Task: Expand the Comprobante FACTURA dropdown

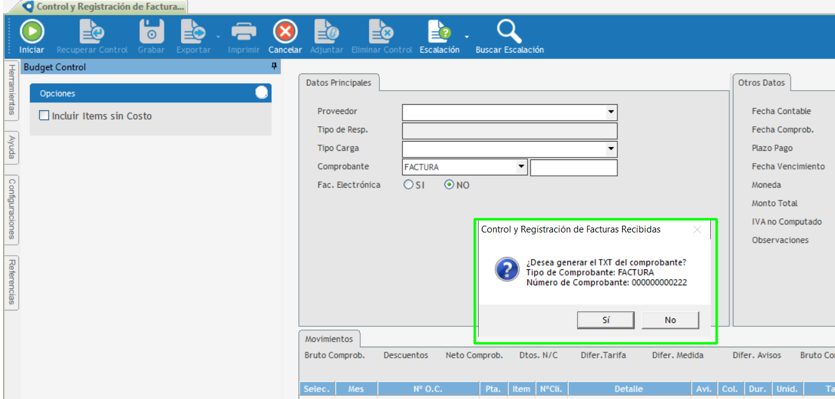Action: pos(521,167)
